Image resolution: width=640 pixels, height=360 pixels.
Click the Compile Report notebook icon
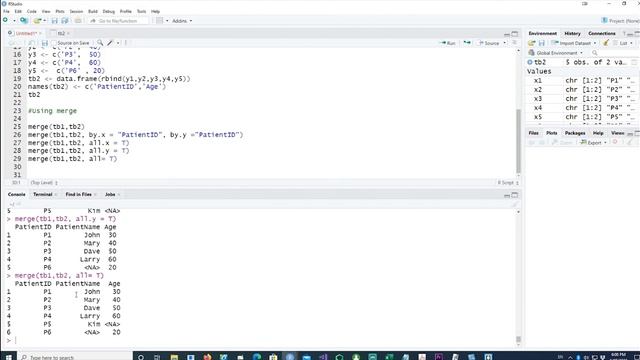pyautogui.click(x=126, y=43)
